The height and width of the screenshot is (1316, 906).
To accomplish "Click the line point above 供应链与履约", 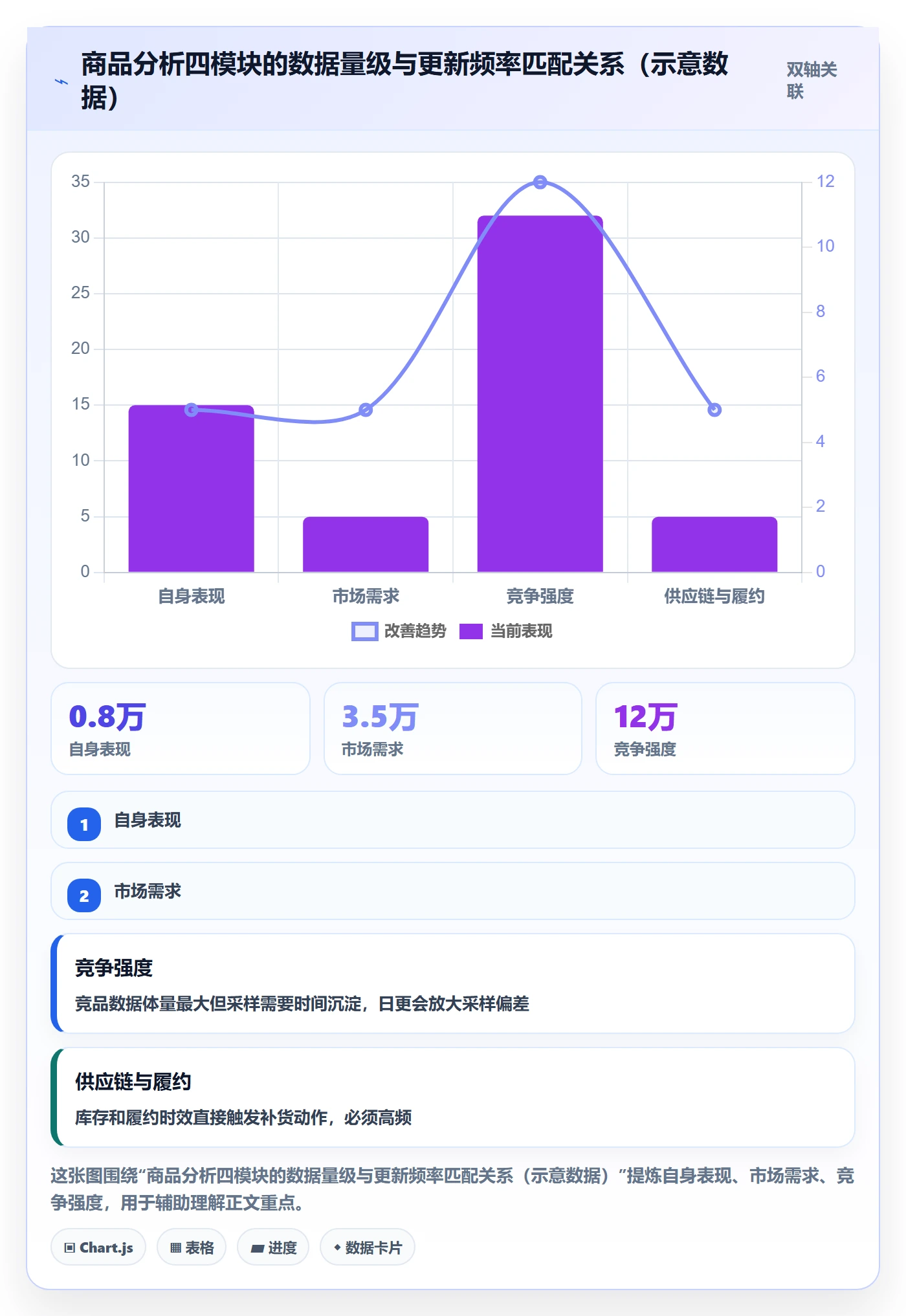I will (x=714, y=410).
